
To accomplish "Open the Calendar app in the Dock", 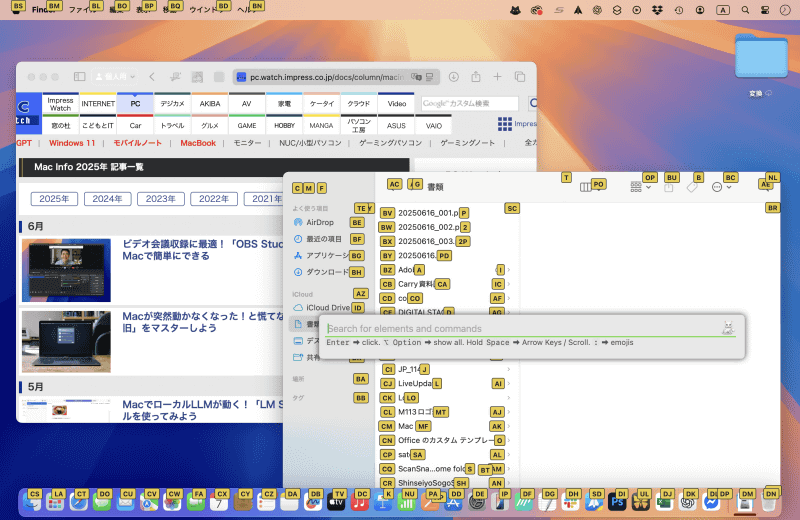I will tap(219, 503).
